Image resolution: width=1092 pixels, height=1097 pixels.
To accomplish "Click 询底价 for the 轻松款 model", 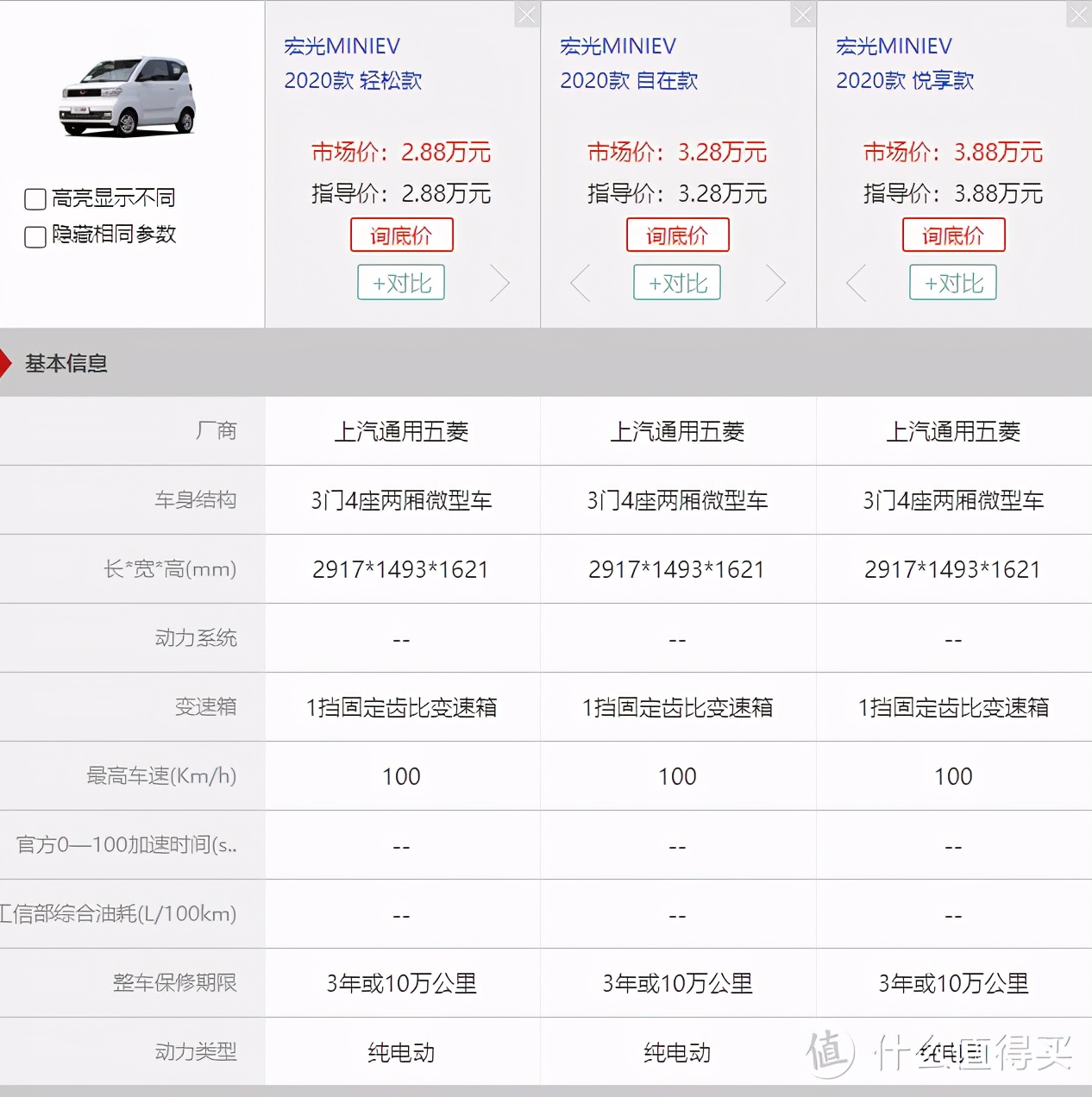I will (x=402, y=235).
